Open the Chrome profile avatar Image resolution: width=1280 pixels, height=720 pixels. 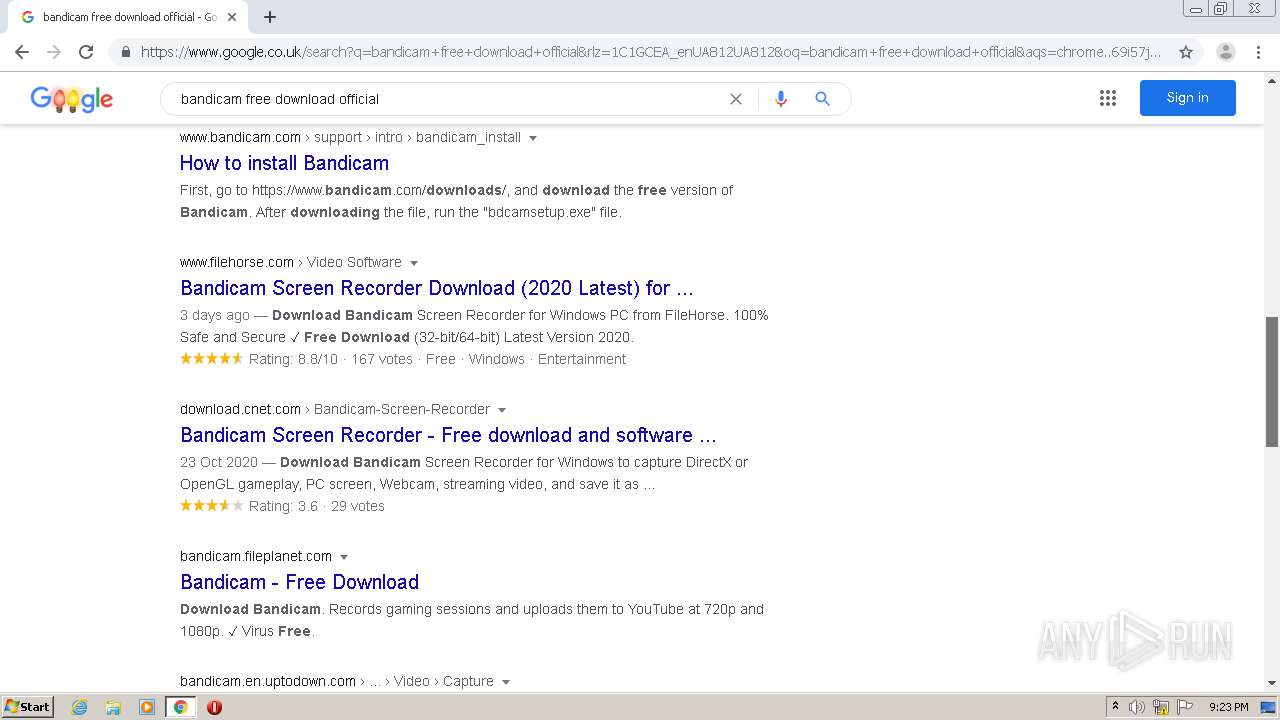[x=1226, y=52]
